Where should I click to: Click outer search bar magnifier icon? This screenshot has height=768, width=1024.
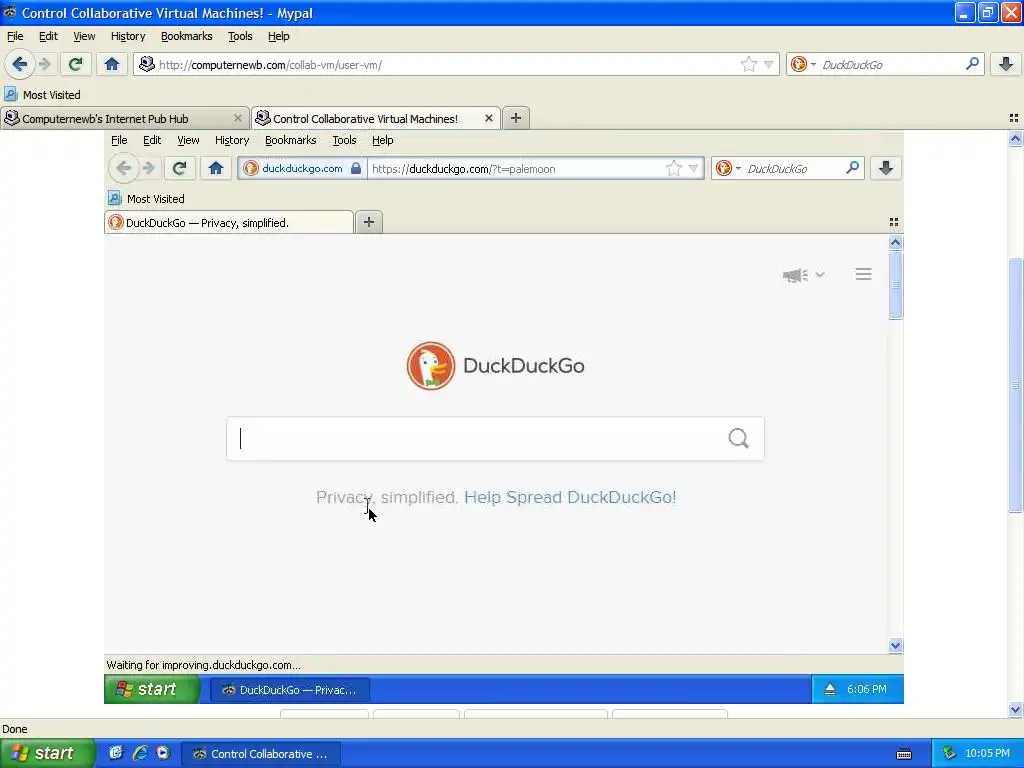pos(972,63)
